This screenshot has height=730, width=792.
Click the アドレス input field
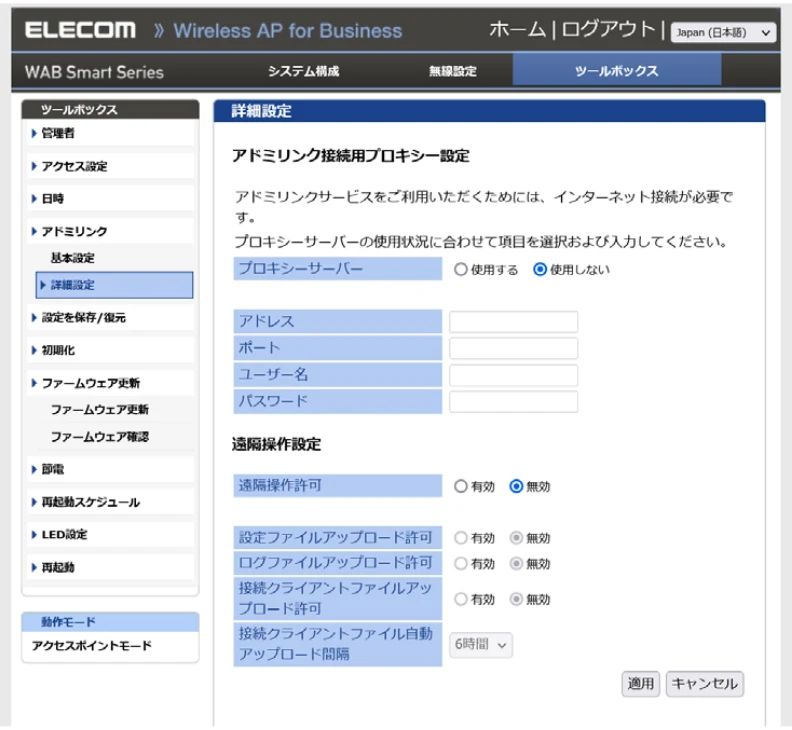(513, 322)
